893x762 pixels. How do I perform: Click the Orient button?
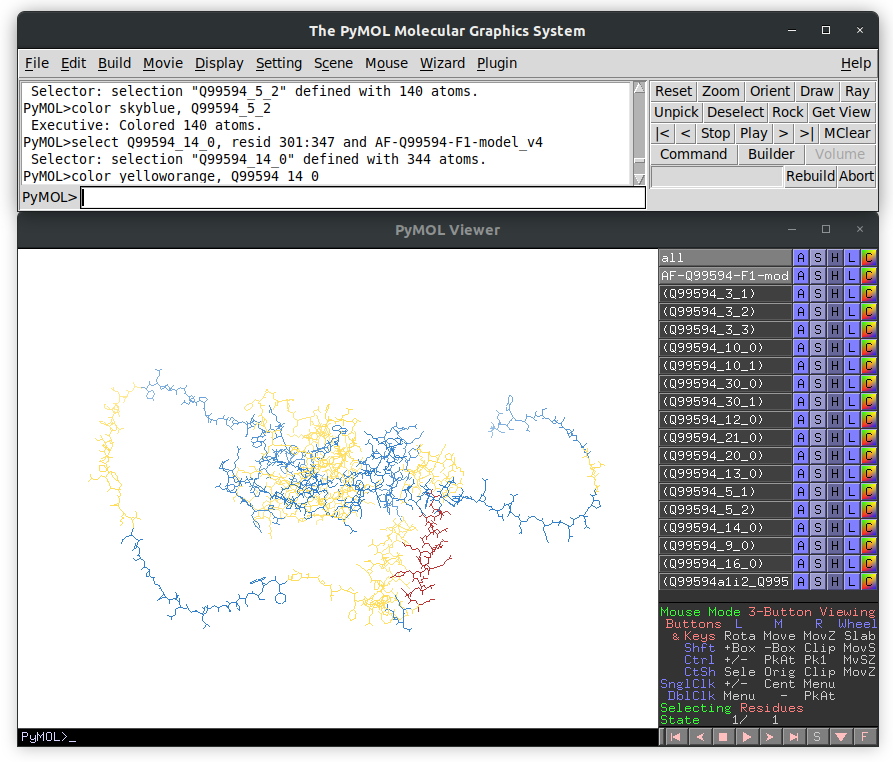click(770, 91)
